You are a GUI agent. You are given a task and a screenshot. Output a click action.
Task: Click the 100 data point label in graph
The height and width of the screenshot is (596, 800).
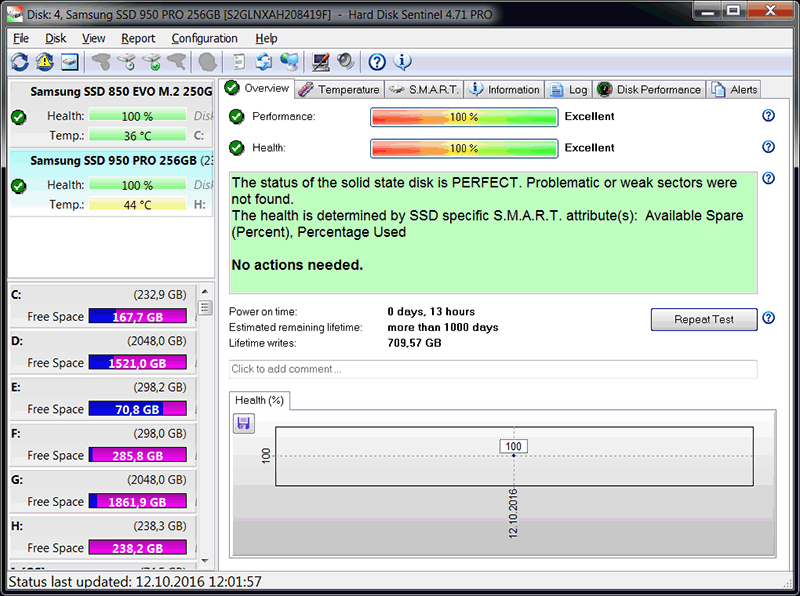513,446
